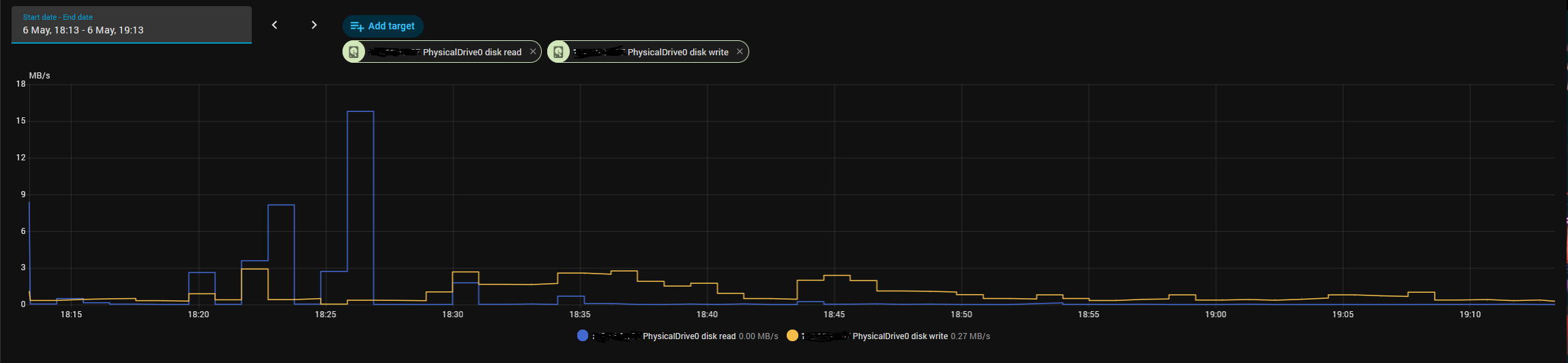Click the disk icon on the disk read chip
The height and width of the screenshot is (363, 1568).
pos(353,52)
